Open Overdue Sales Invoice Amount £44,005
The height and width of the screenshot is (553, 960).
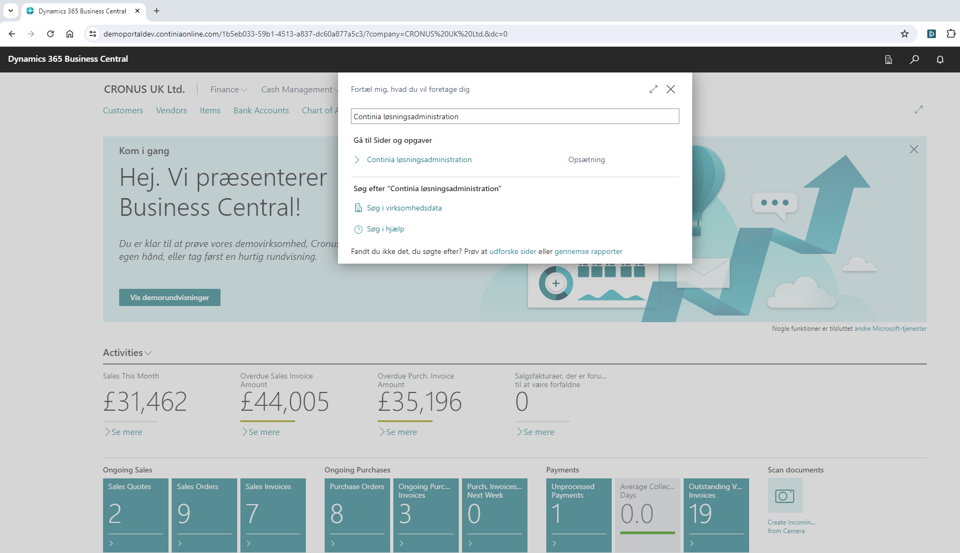[x=285, y=402]
